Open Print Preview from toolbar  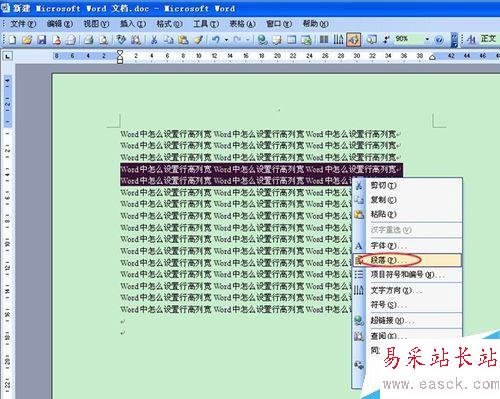(104, 40)
